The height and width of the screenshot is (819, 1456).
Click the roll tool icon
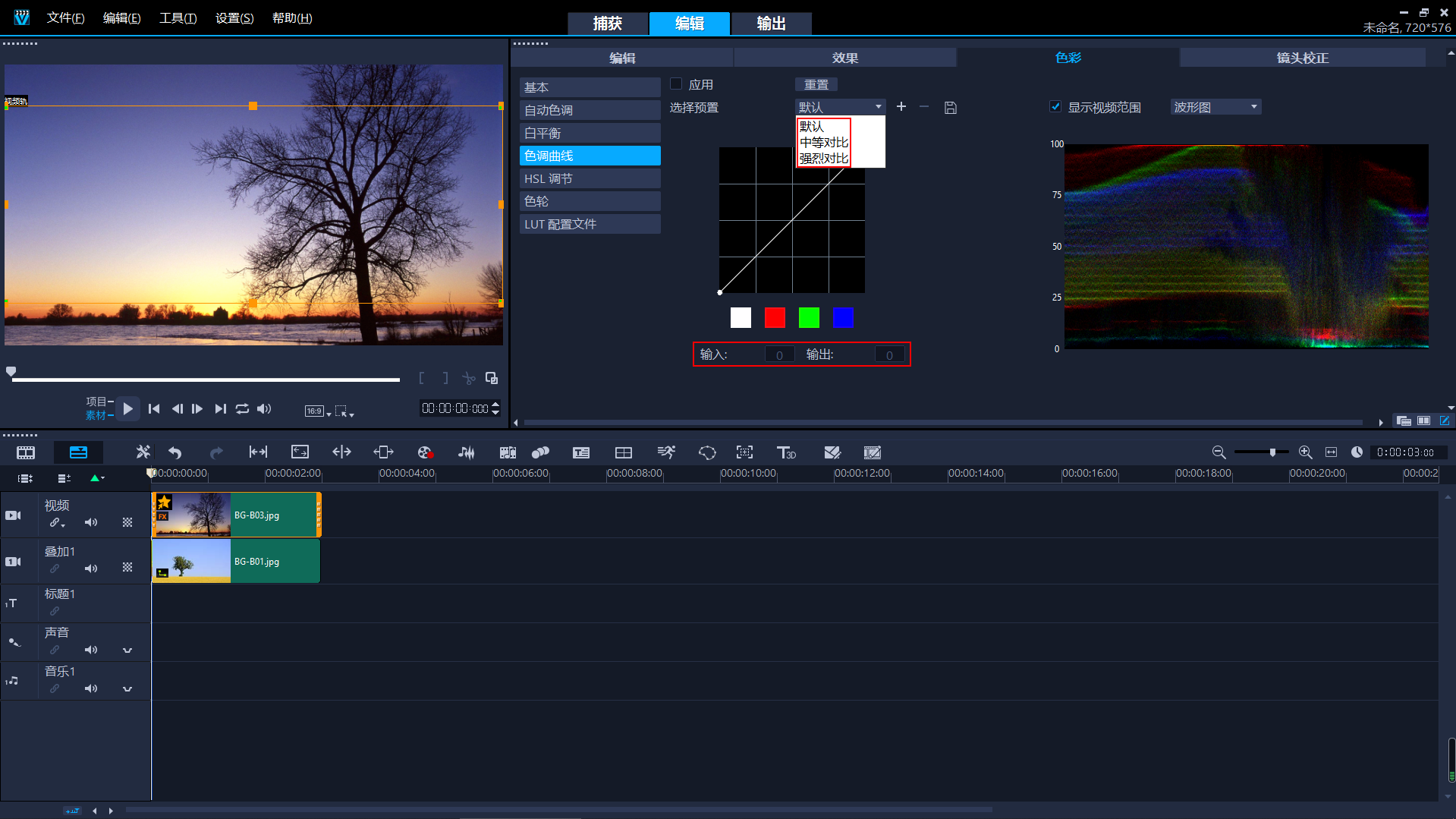tap(341, 452)
